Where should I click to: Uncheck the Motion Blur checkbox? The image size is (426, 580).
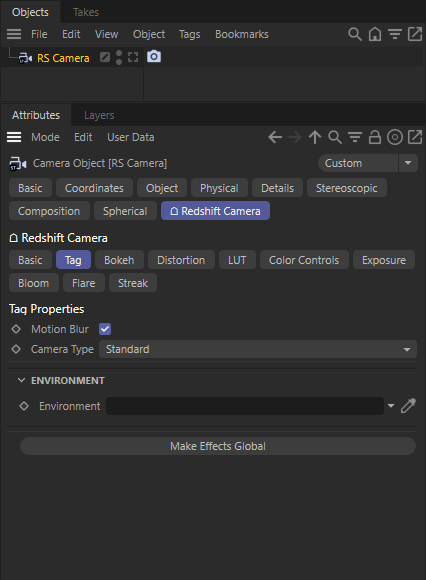[x=105, y=329]
